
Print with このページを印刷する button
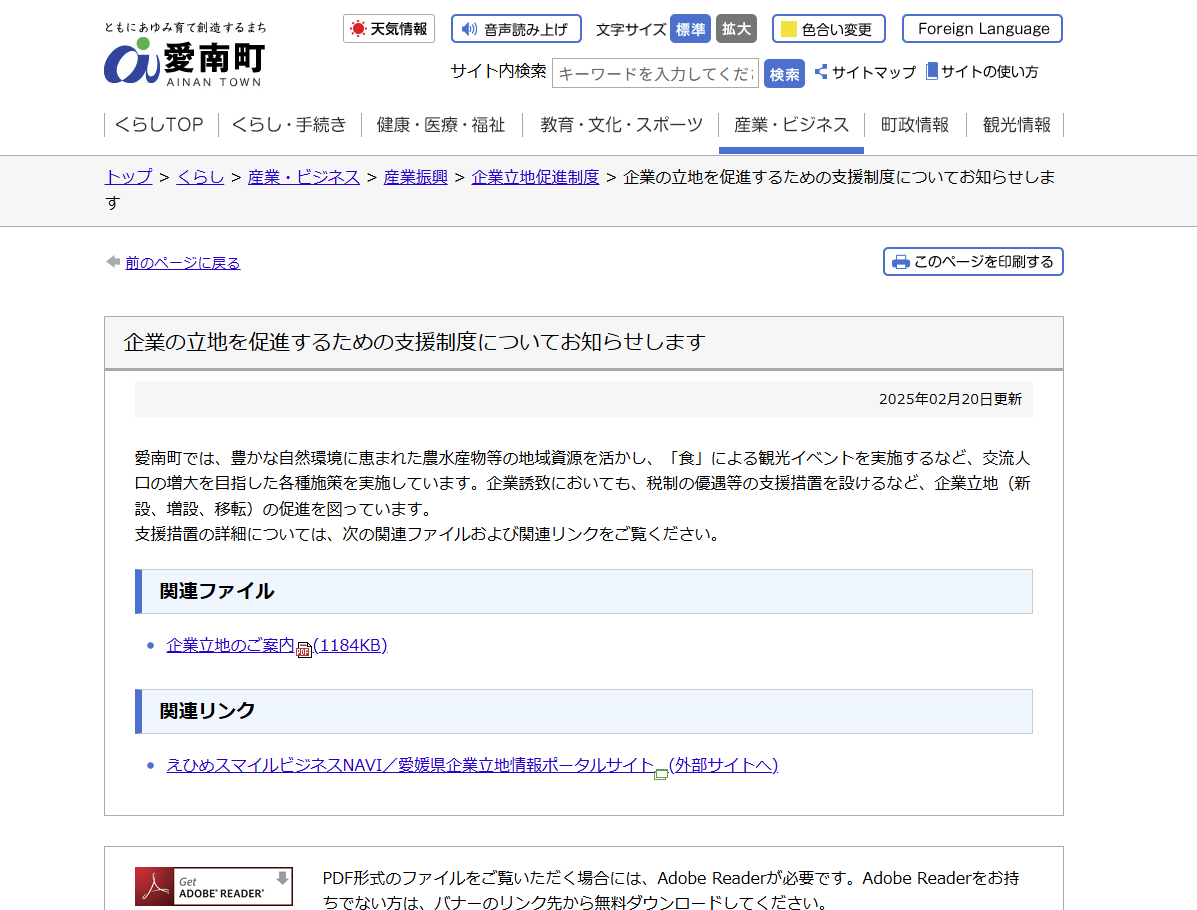(x=973, y=262)
